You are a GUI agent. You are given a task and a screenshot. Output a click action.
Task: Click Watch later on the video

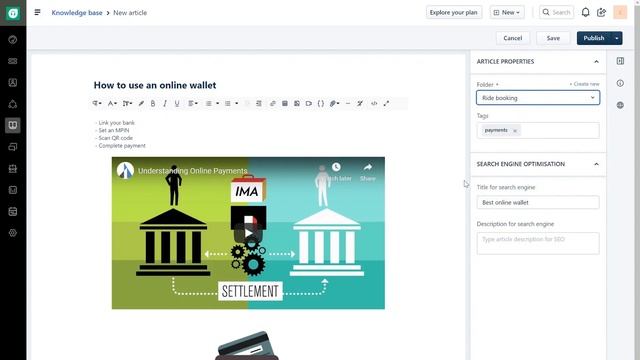click(x=336, y=172)
